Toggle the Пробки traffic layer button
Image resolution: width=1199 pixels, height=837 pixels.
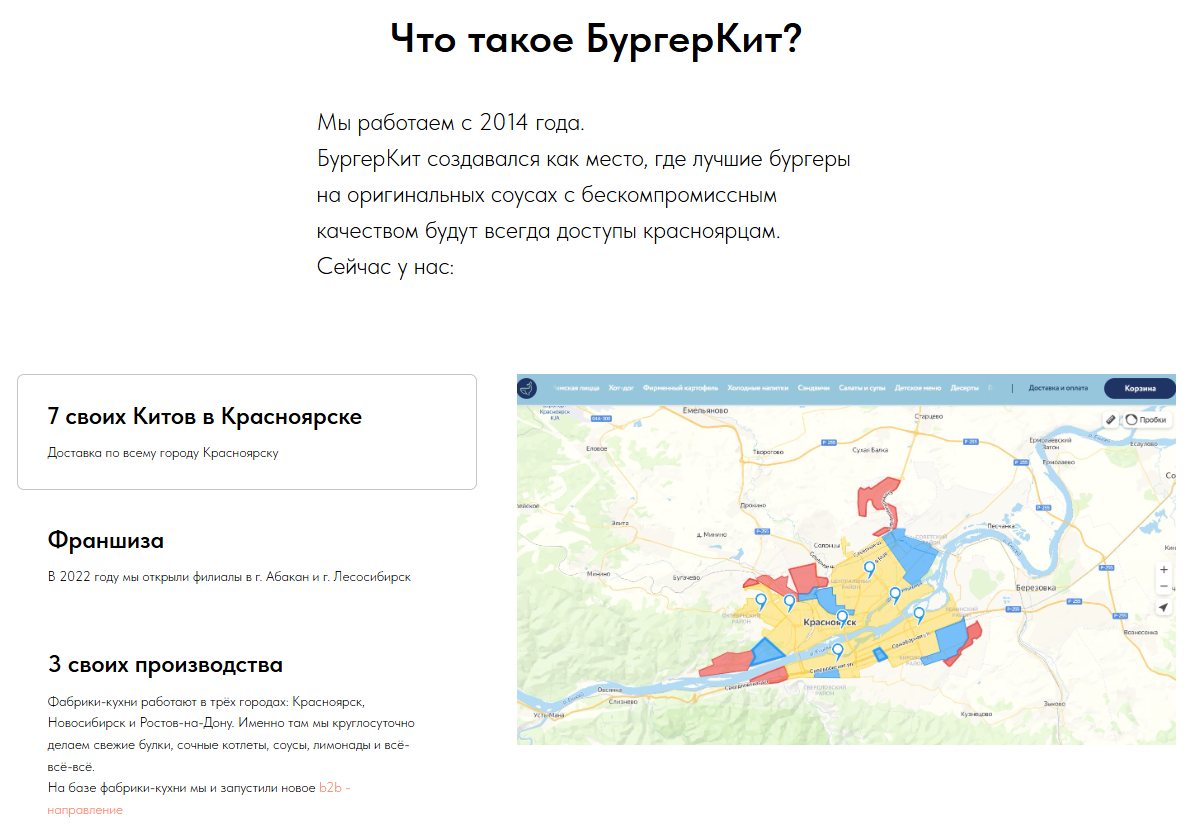pyautogui.click(x=1146, y=420)
